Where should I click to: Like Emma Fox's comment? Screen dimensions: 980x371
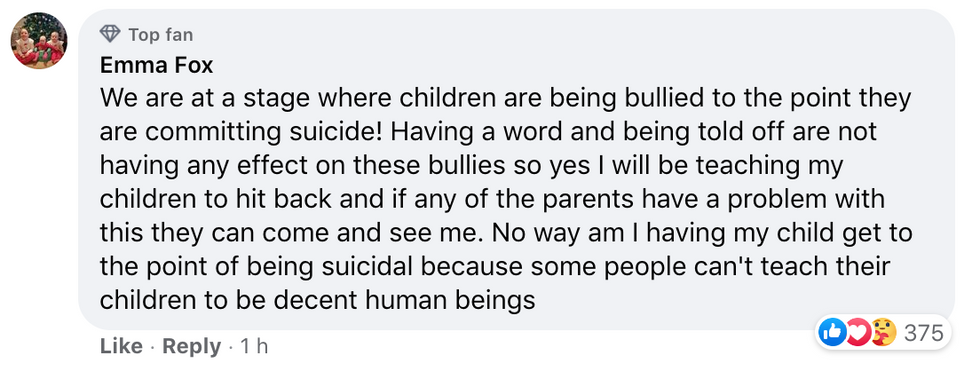click(121, 347)
